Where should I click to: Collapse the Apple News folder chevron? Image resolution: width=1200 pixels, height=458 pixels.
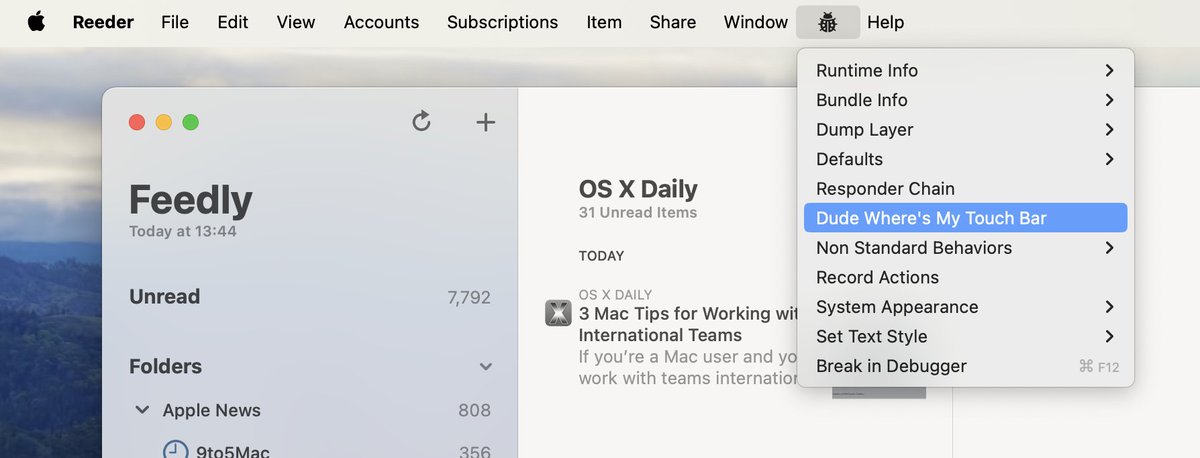(x=143, y=410)
